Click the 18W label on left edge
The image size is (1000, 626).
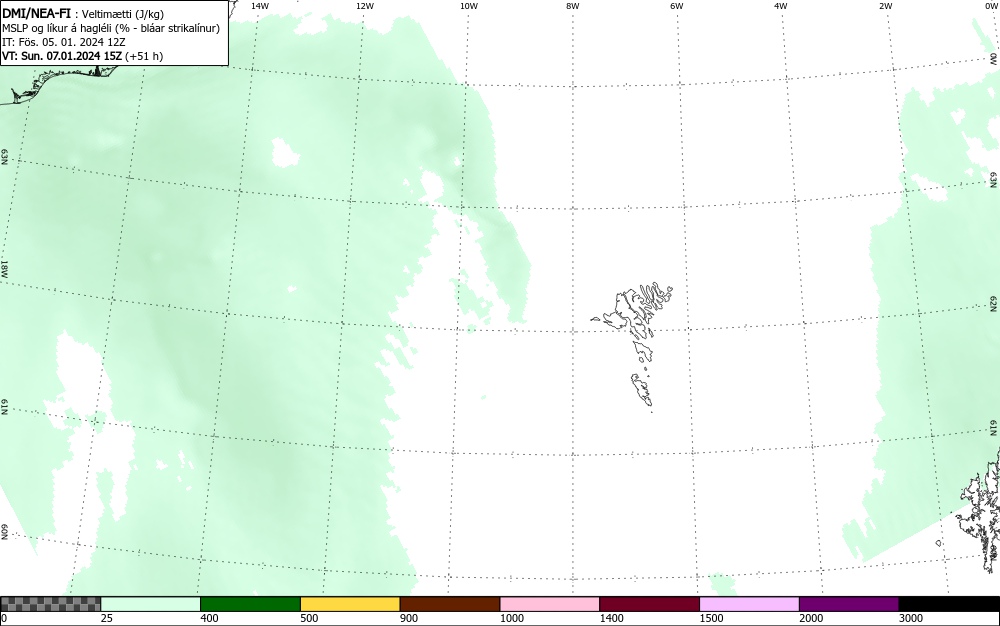(x=4, y=268)
